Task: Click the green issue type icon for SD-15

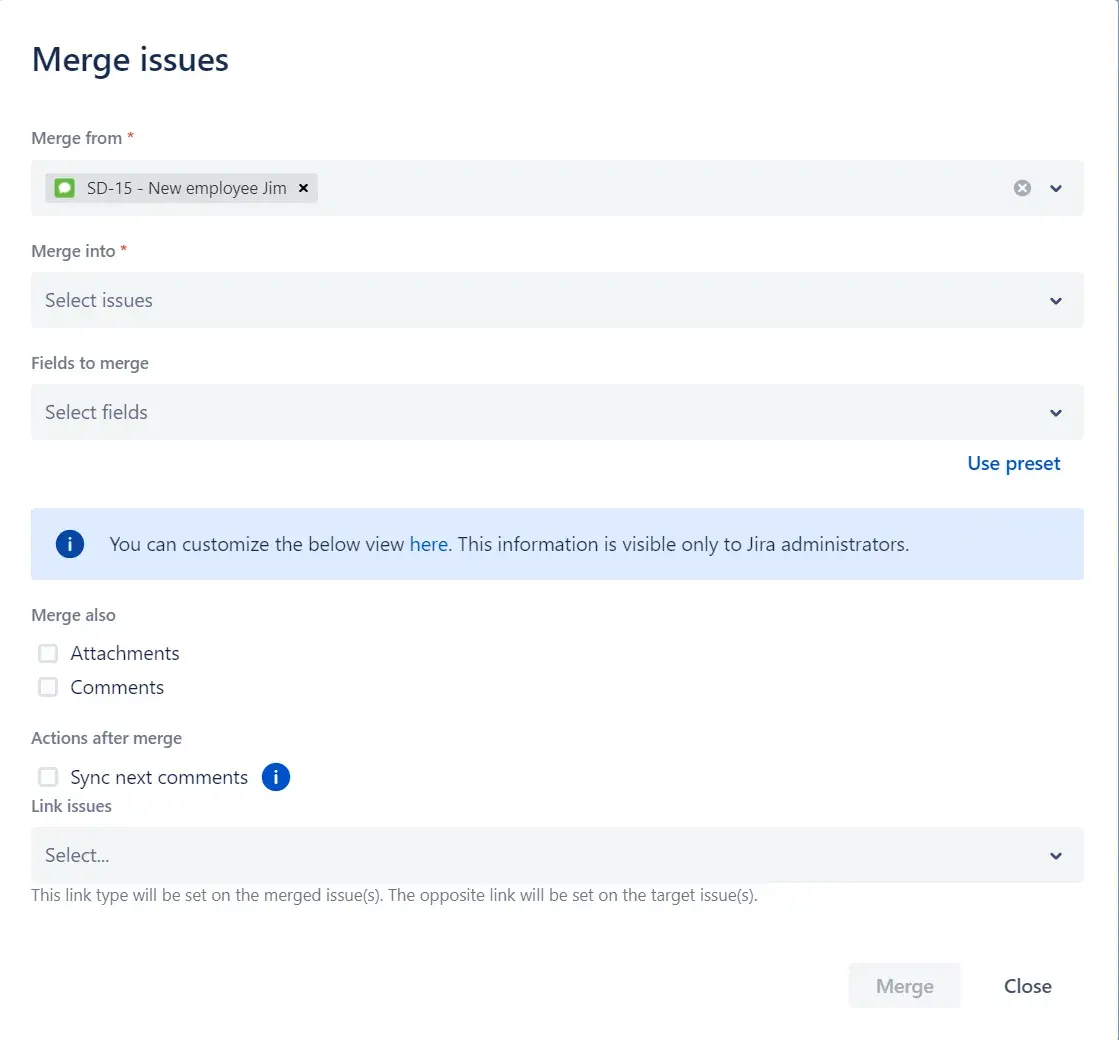Action: point(65,188)
